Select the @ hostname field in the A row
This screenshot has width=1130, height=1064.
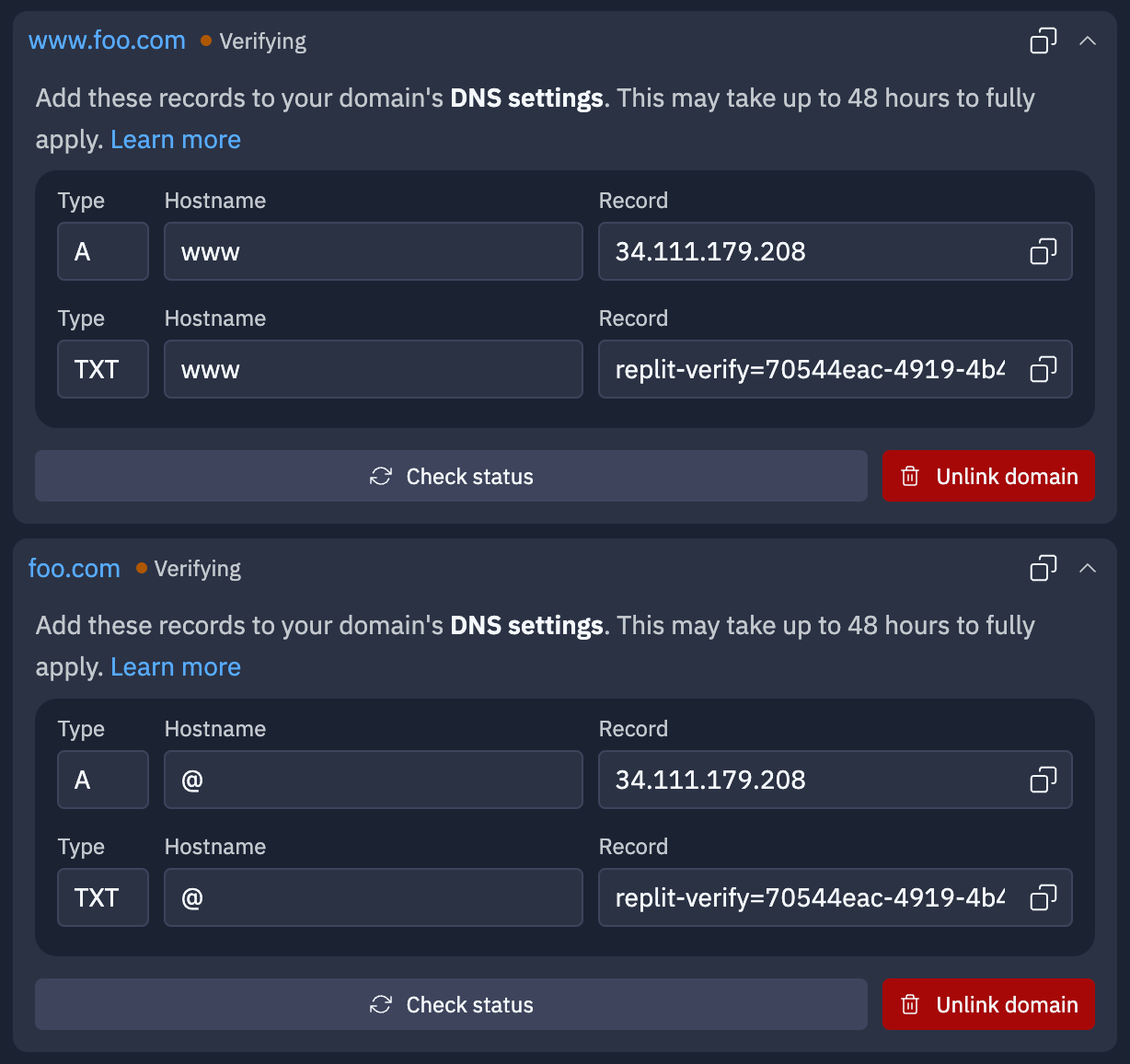tap(374, 780)
